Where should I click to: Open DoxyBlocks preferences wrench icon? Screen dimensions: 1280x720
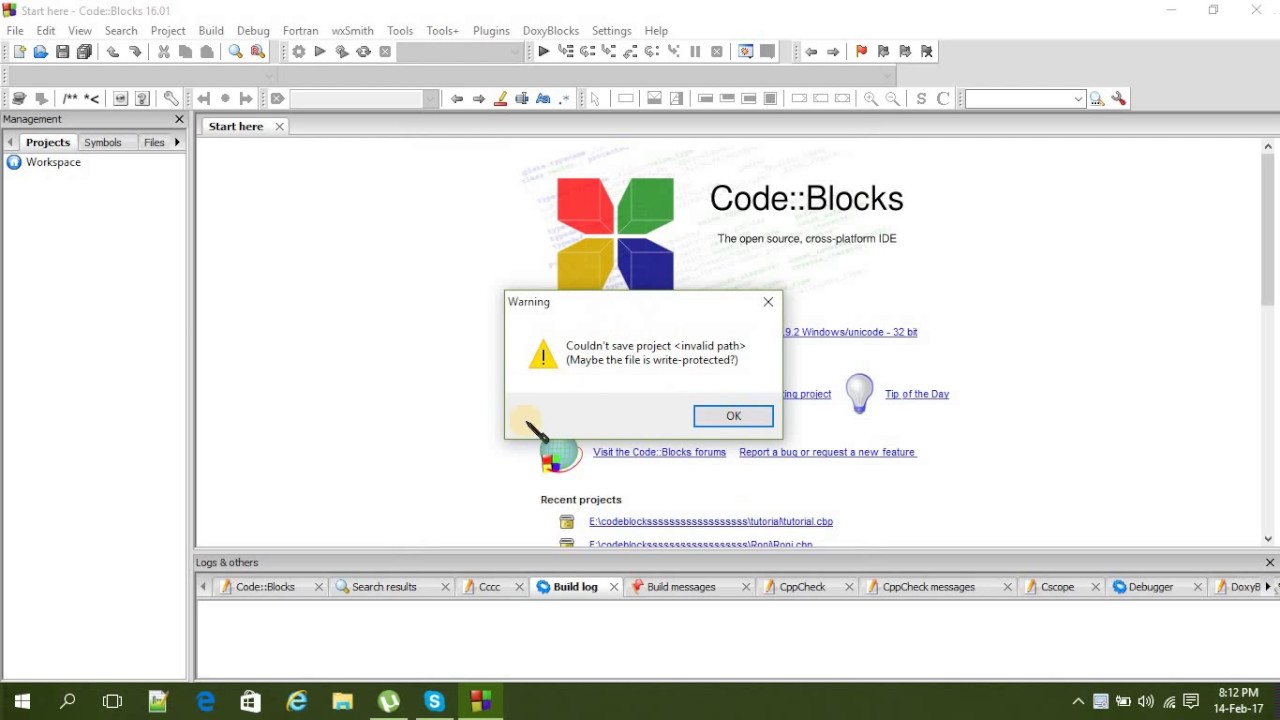coord(171,99)
